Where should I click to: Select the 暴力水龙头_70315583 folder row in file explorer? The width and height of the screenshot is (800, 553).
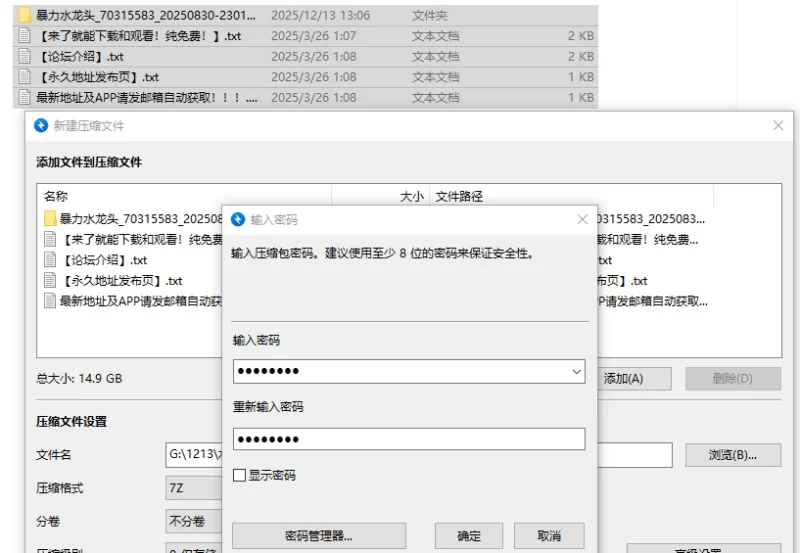click(x=305, y=15)
